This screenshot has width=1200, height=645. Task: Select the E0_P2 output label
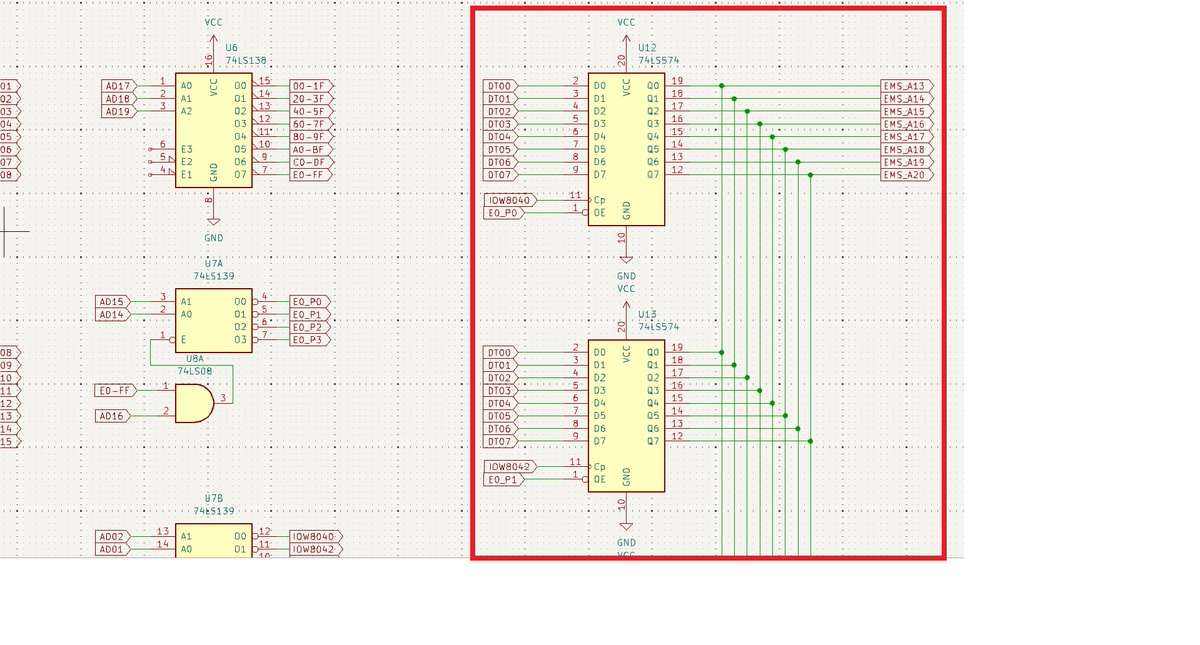pyautogui.click(x=309, y=327)
